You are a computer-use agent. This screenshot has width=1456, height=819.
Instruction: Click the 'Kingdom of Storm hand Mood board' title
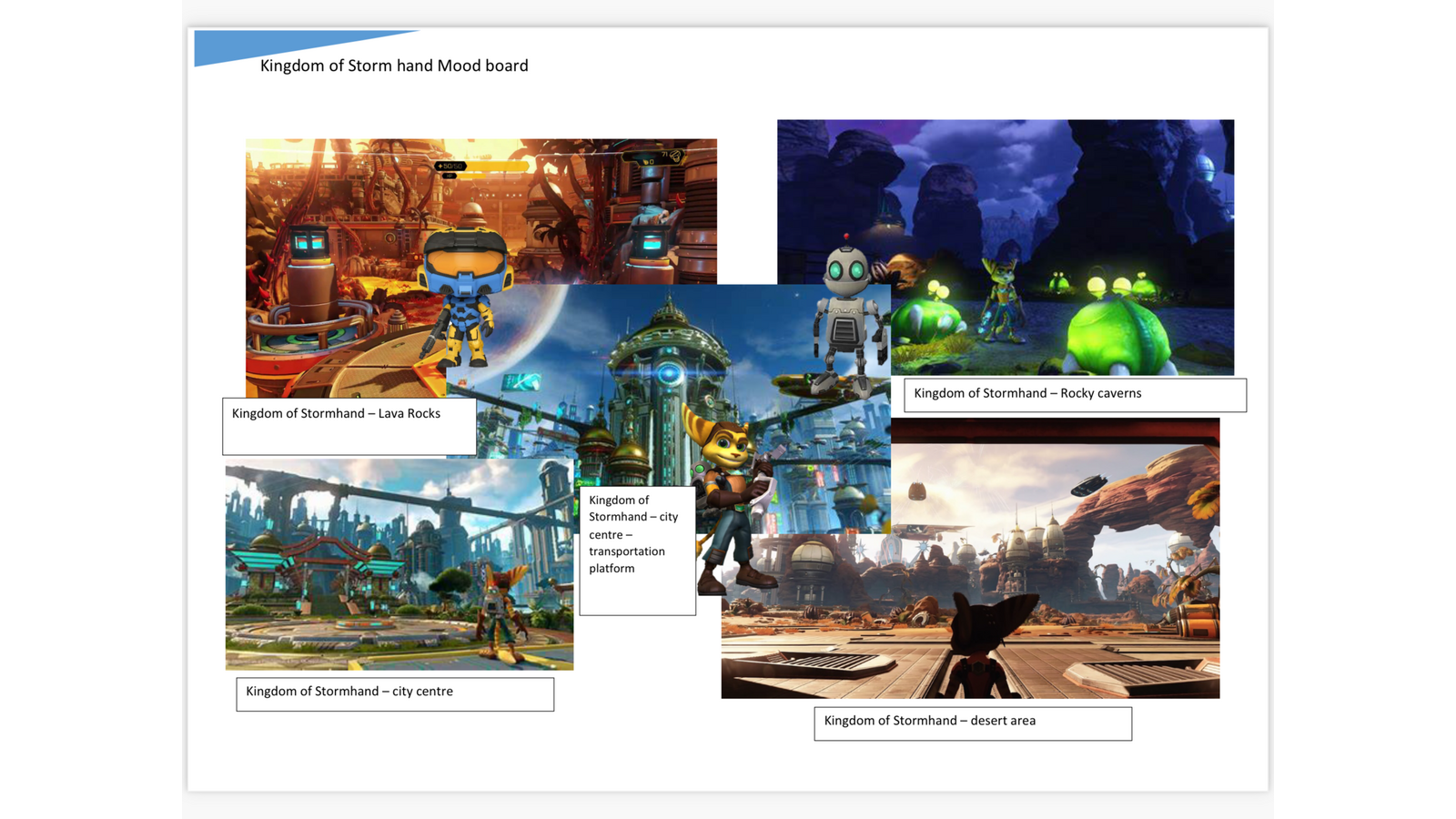pos(393,66)
